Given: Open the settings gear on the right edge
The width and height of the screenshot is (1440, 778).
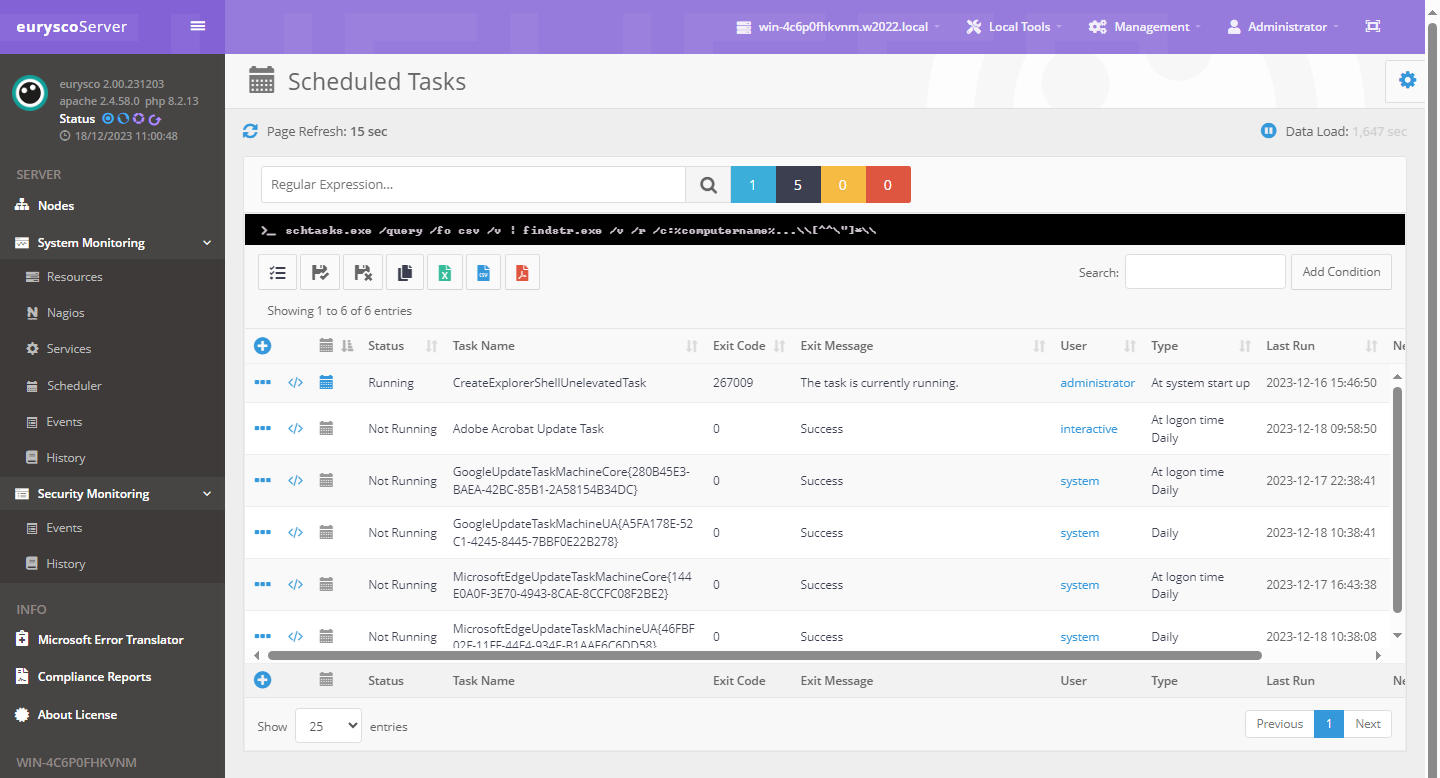Looking at the screenshot, I should [1407, 80].
